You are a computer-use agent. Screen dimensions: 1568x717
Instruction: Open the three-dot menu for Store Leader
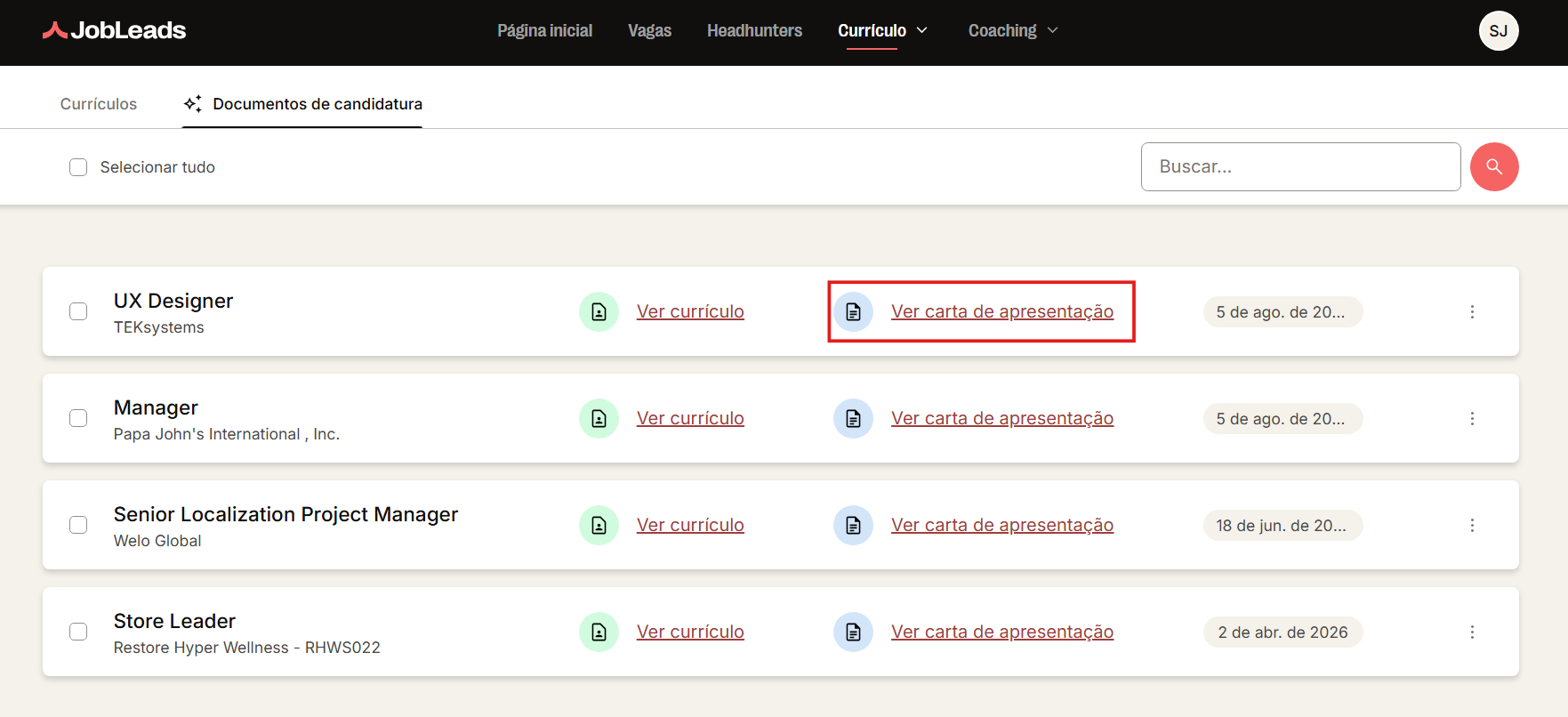1472,632
